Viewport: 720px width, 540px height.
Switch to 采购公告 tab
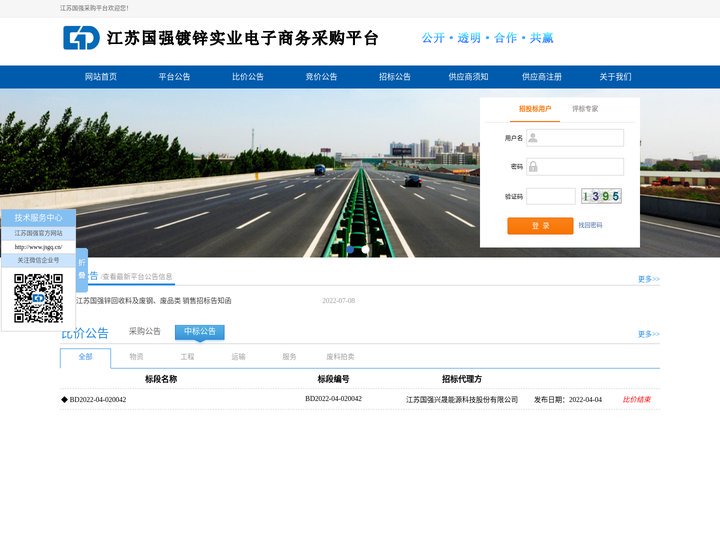click(x=145, y=331)
